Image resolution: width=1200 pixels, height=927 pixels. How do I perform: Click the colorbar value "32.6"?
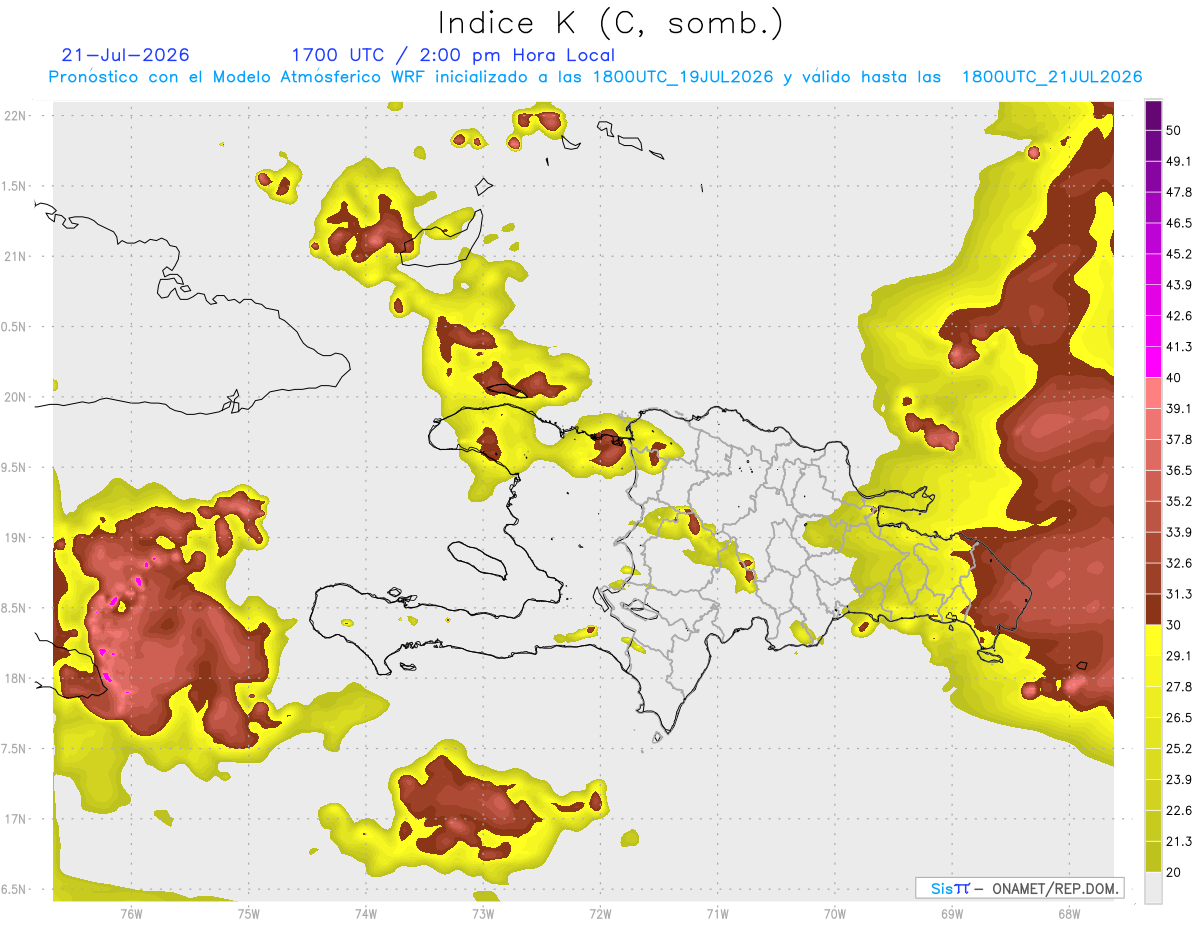click(x=1179, y=563)
